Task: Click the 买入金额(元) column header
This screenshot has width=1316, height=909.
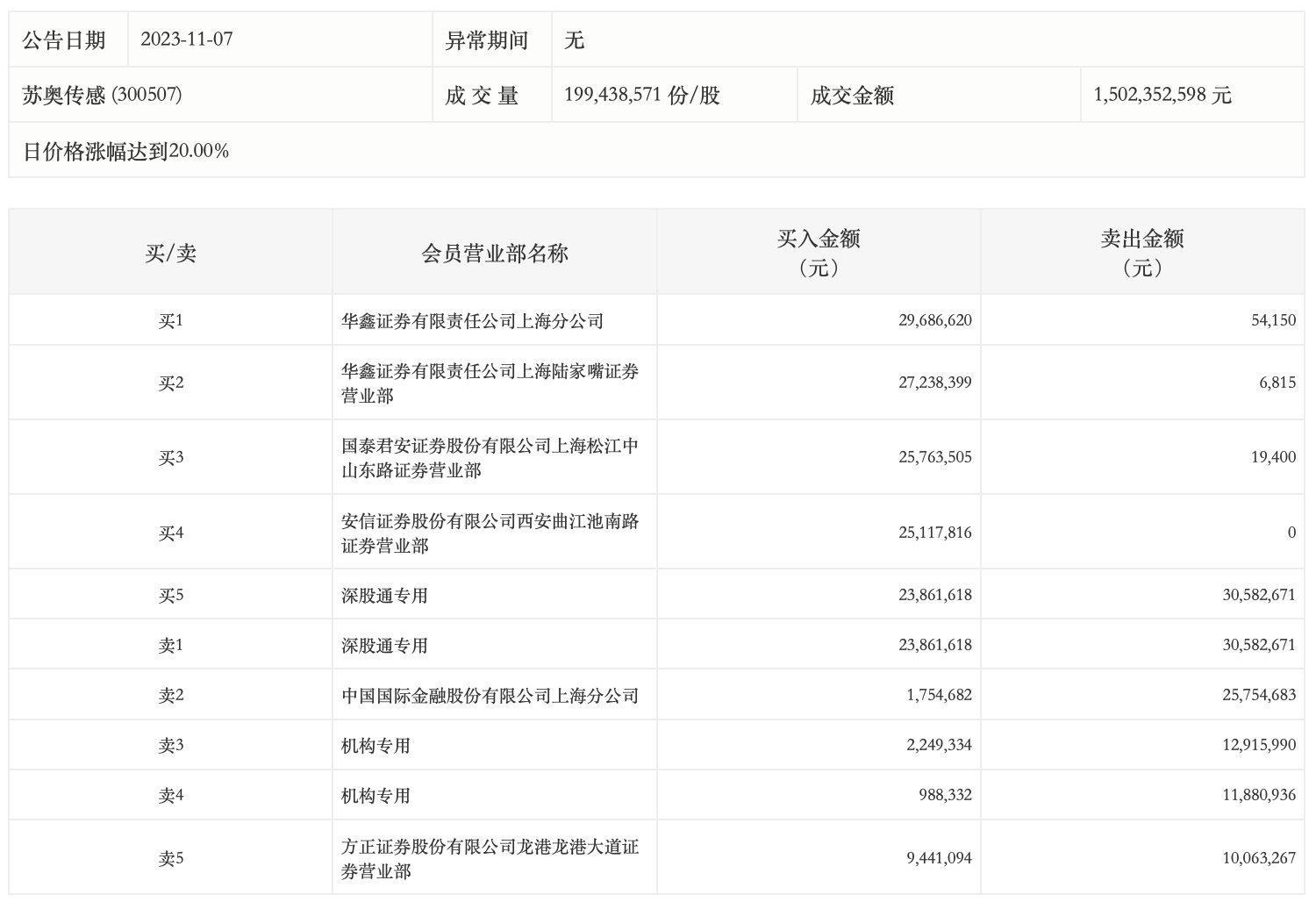Action: point(819,253)
